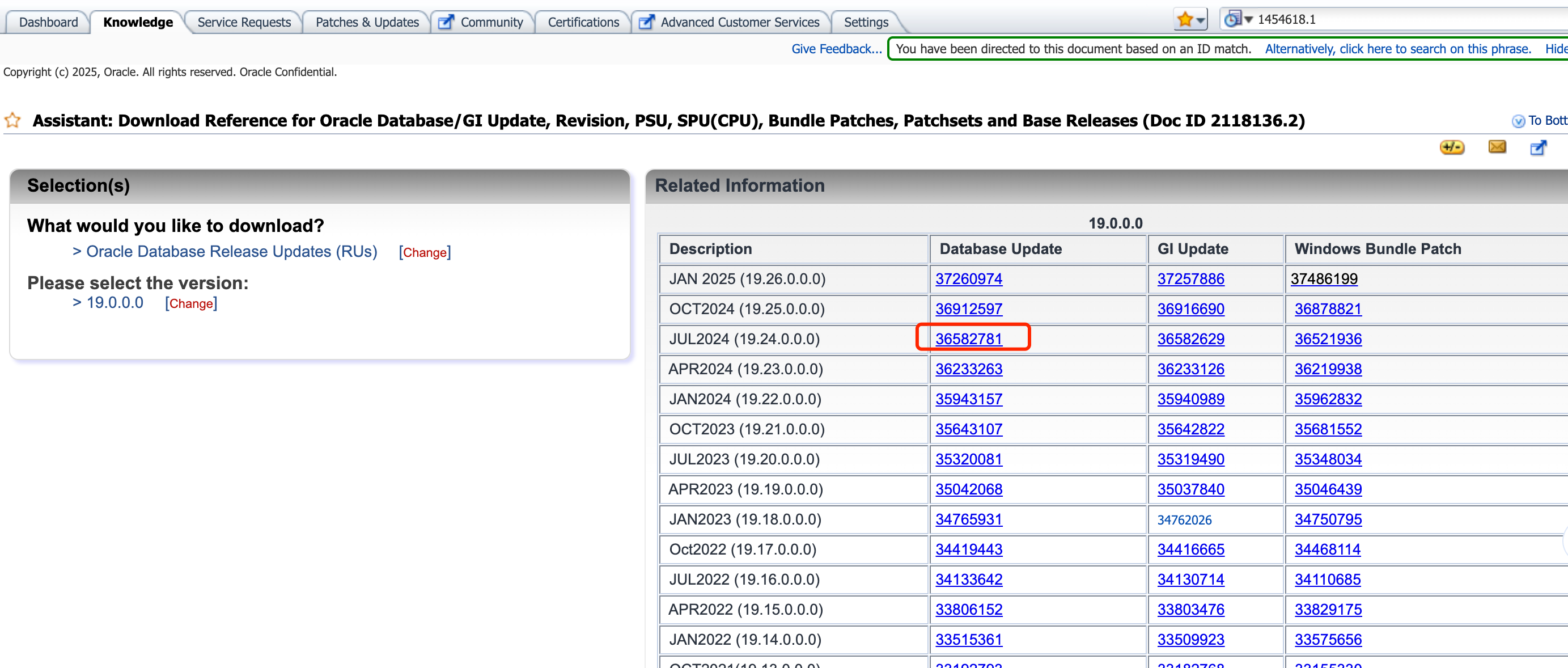Click the search type icon beside the search box
This screenshot has height=668, width=1568.
point(1232,19)
